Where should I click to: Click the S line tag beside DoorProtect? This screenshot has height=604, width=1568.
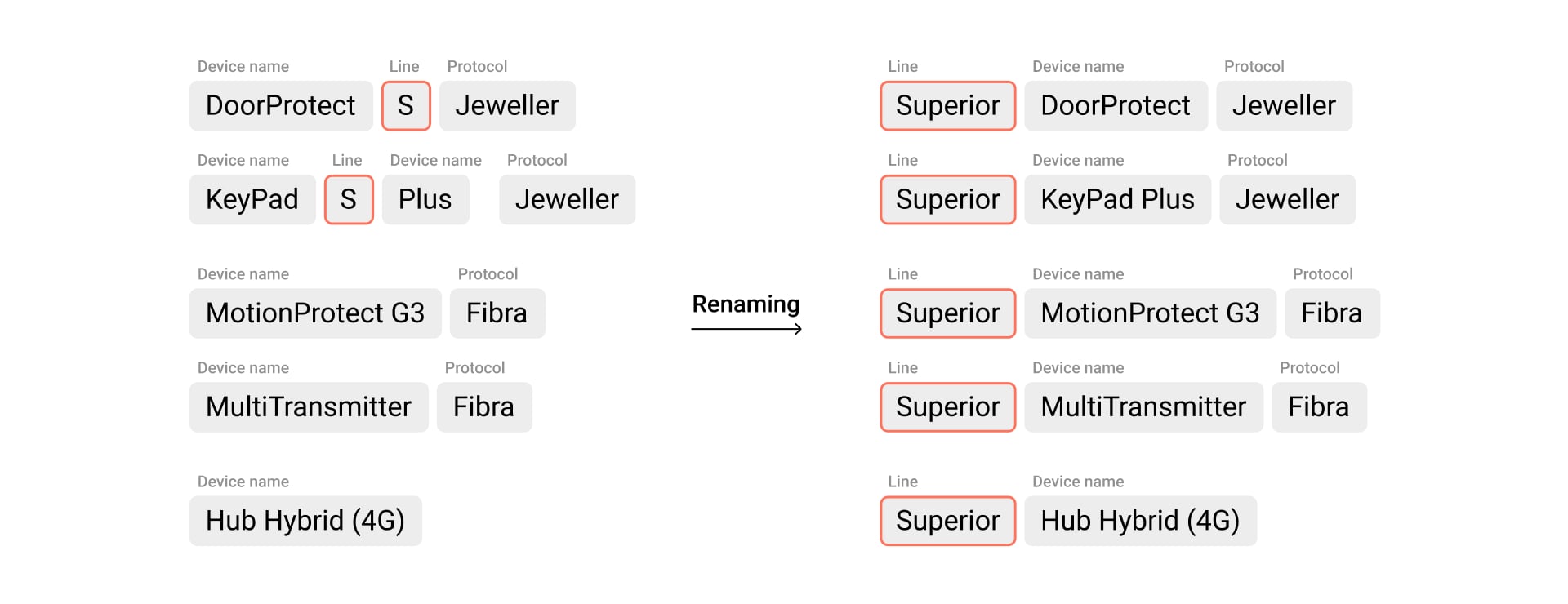406,106
